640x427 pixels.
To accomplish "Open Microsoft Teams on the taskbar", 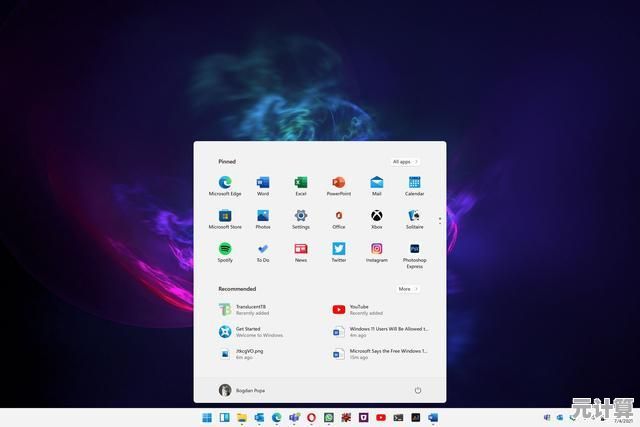I will pos(294,417).
